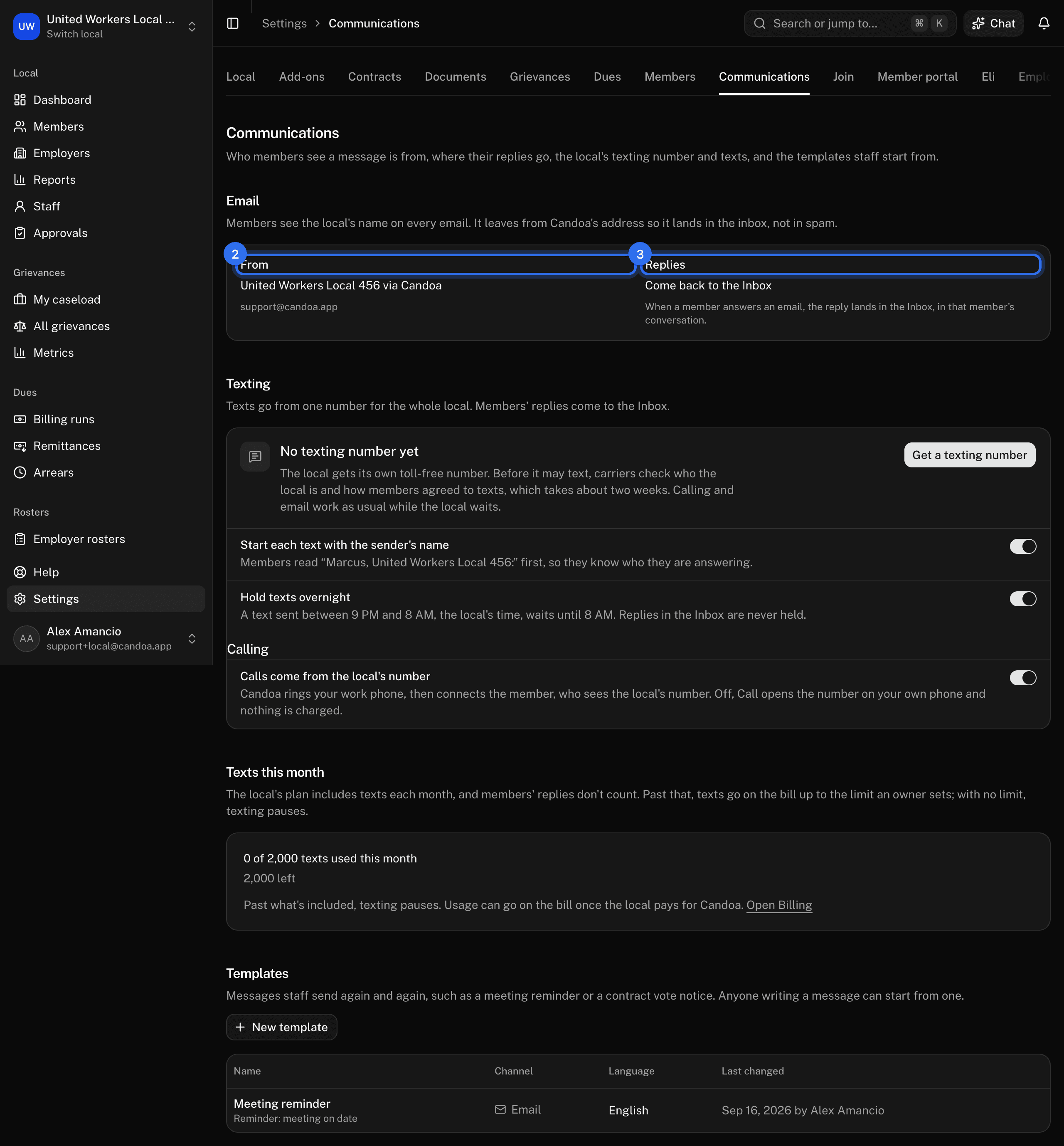
Task: Switch to the Member portal tab
Action: tap(917, 77)
